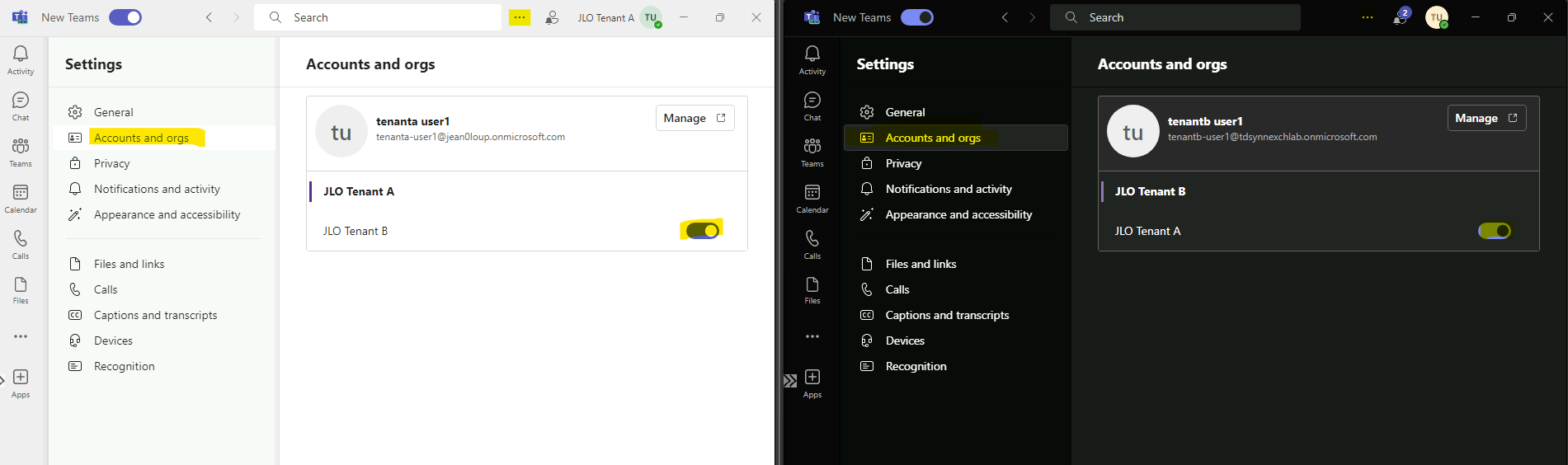Open Calls in the dark window's app sidebar
Image resolution: width=1568 pixels, height=465 pixels.
[812, 245]
